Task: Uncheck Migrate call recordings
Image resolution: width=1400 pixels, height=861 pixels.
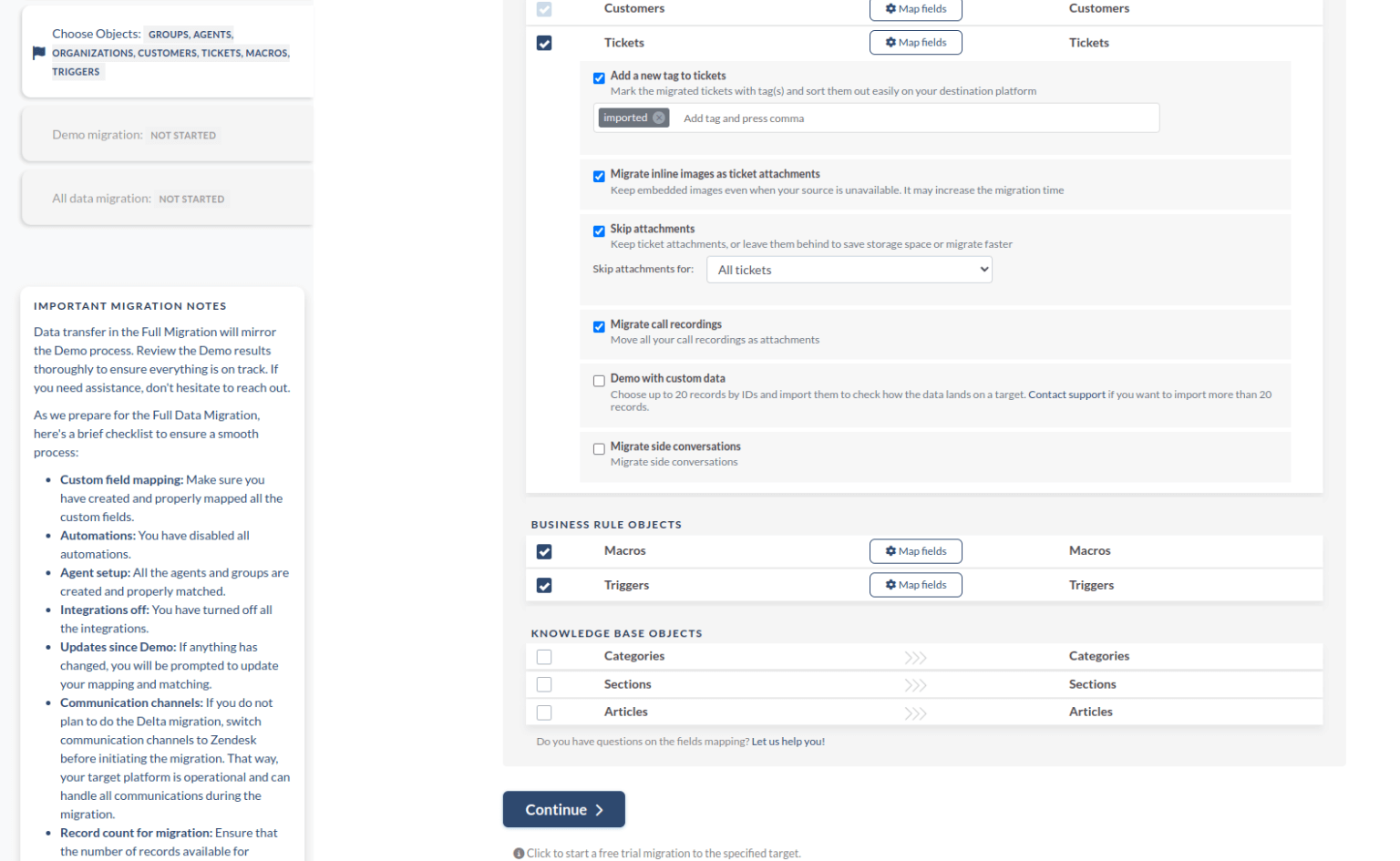Action: (x=599, y=325)
